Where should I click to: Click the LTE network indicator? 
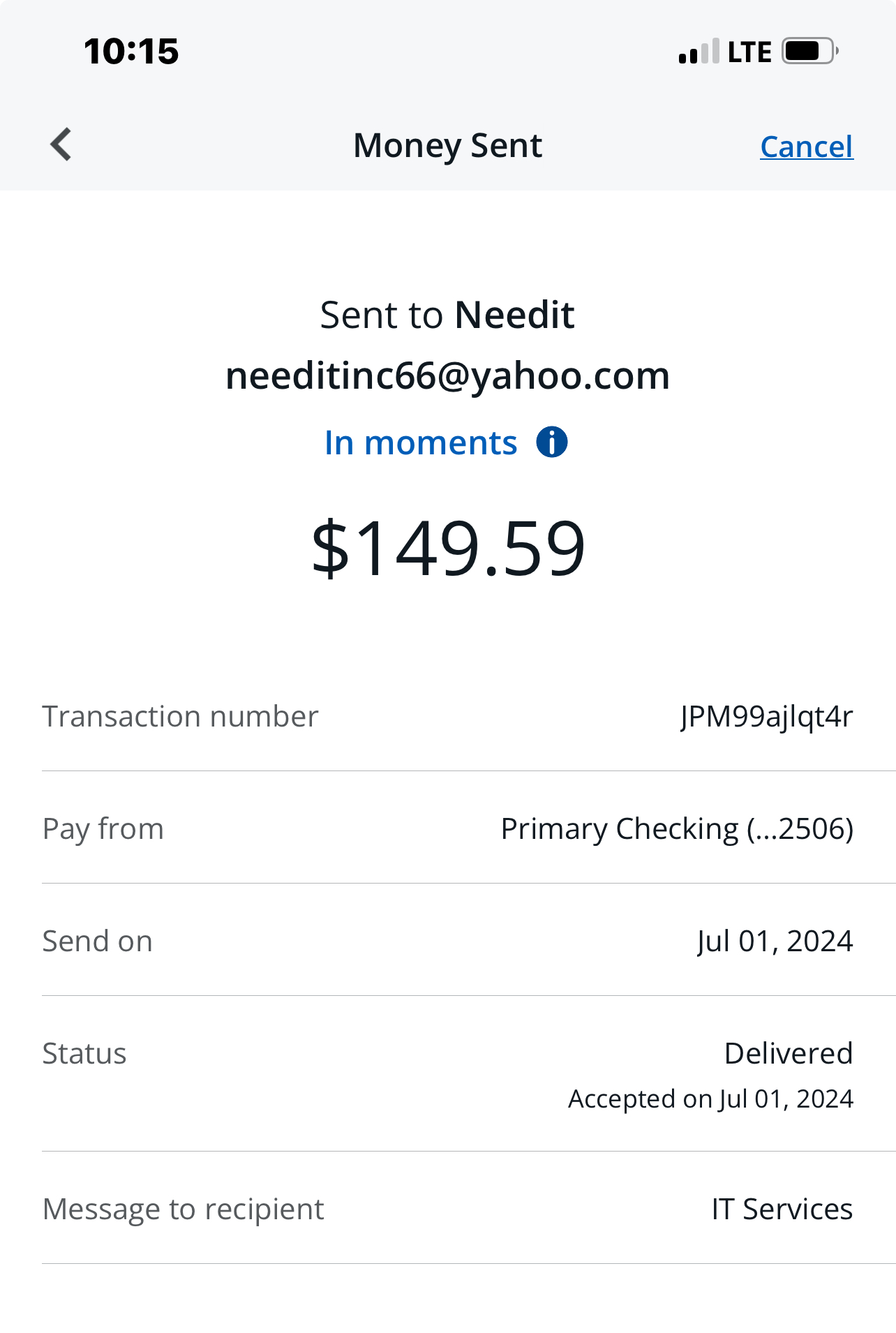(749, 52)
